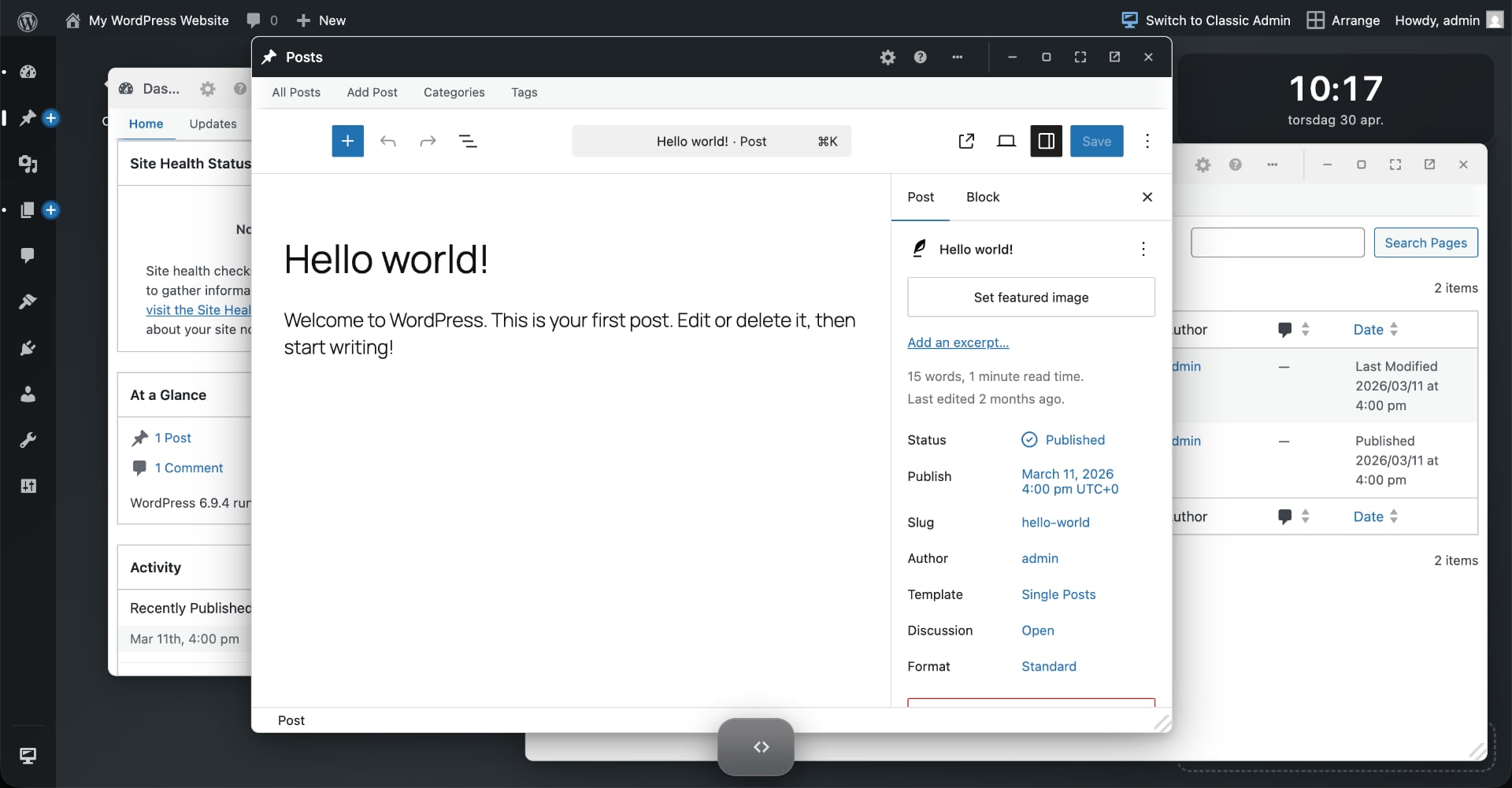The height and width of the screenshot is (788, 1512).
Task: Click the floating code arrows button
Action: point(756,747)
